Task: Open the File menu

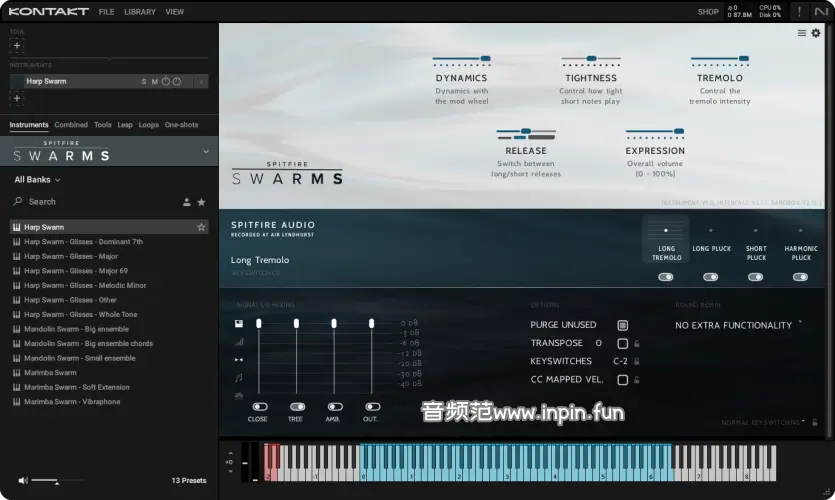Action: click(x=106, y=12)
